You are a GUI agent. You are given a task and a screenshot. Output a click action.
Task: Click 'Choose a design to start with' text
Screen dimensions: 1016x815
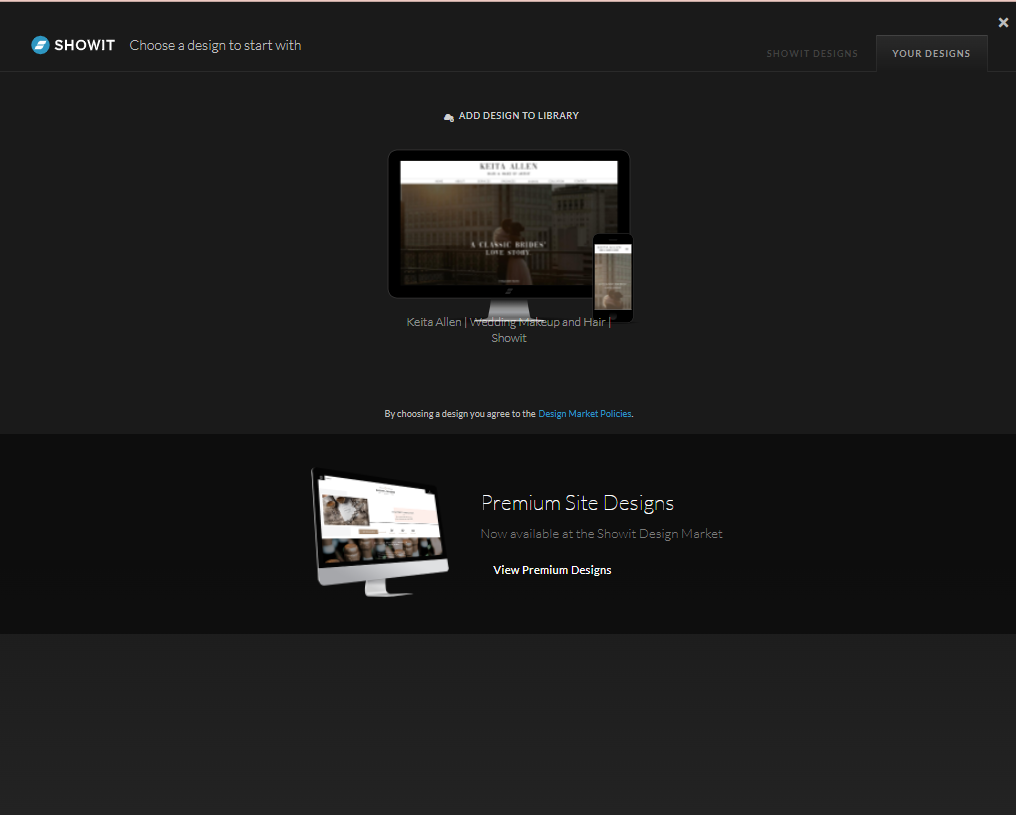(x=215, y=45)
